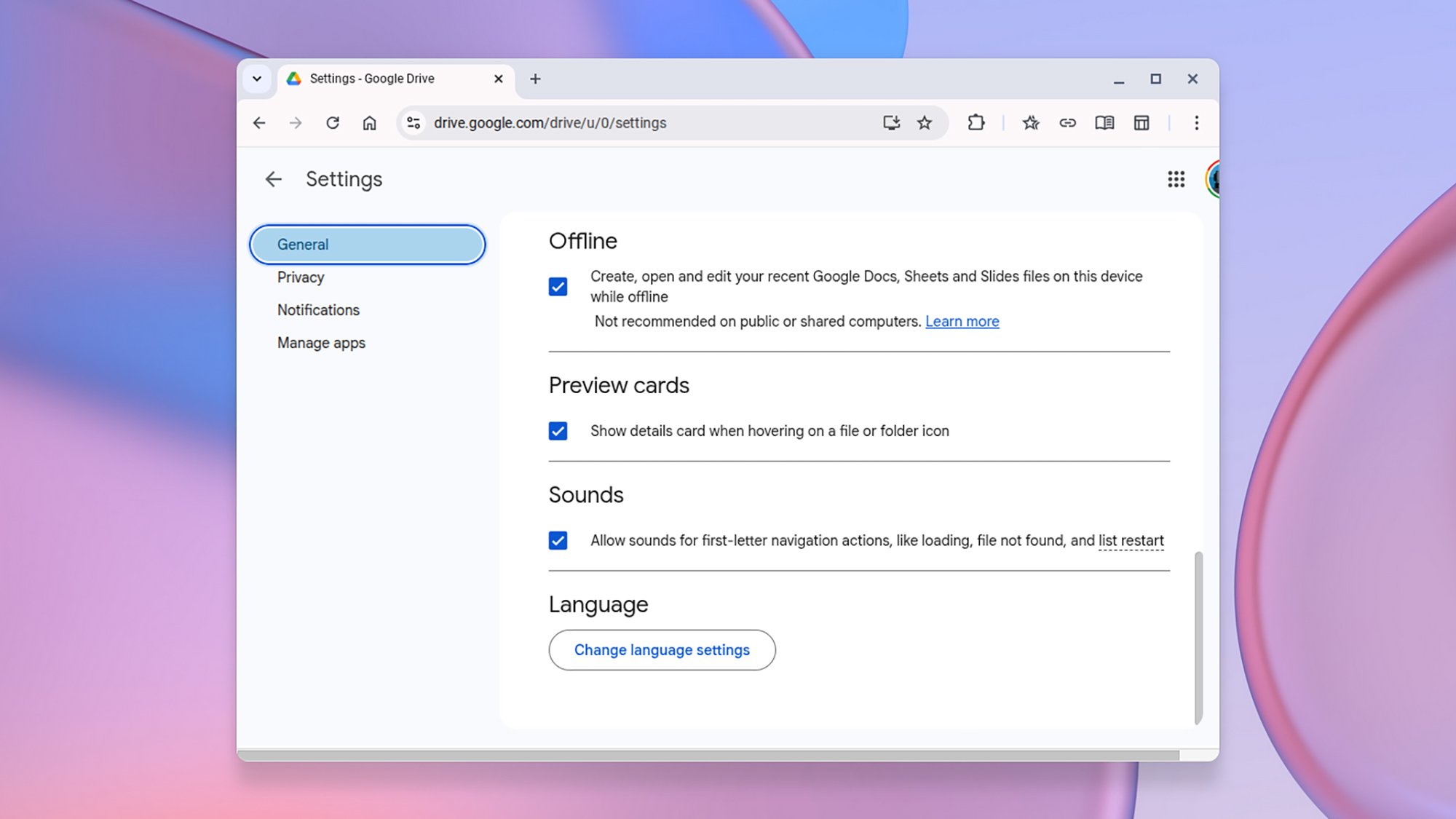
Task: Uncheck show details card on hover
Action: pyautogui.click(x=558, y=431)
